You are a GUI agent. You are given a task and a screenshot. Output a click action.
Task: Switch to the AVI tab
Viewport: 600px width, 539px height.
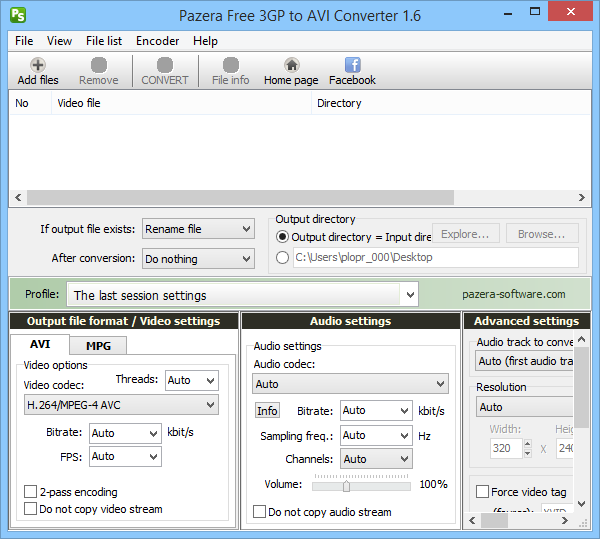(40, 344)
